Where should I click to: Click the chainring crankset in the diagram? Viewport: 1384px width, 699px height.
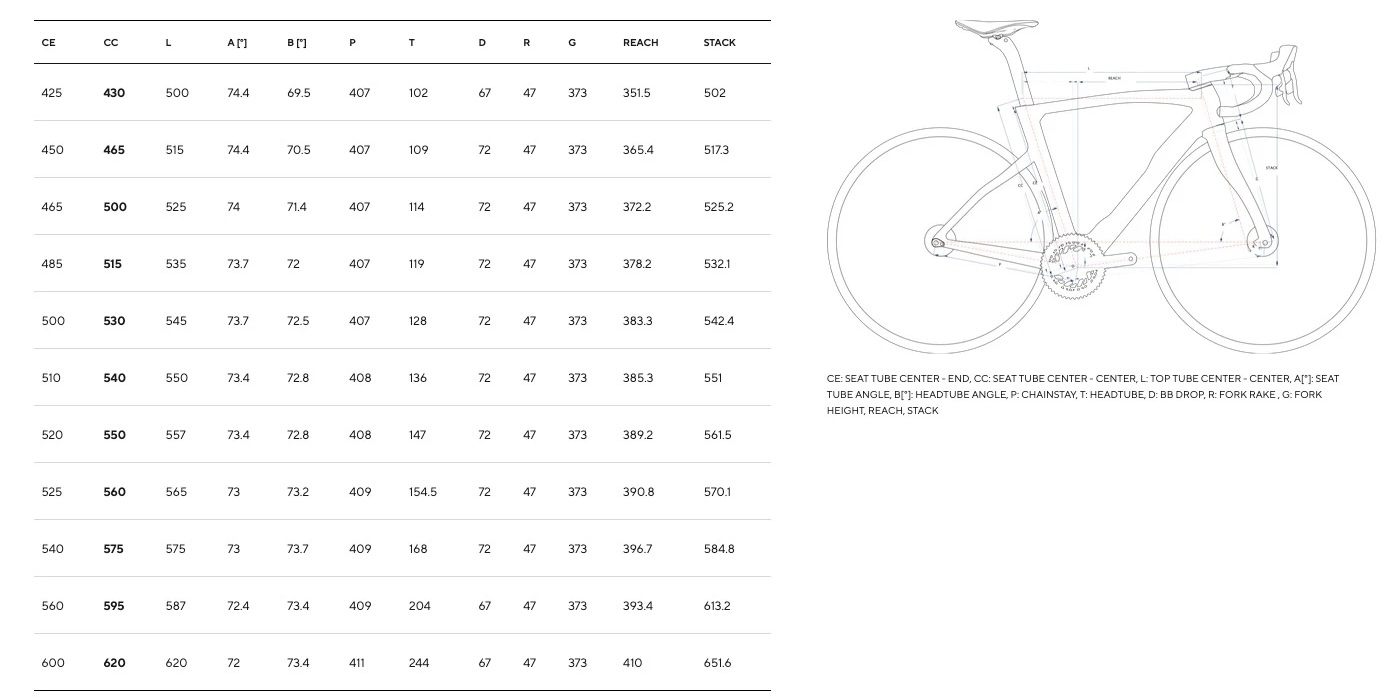pyautogui.click(x=1071, y=265)
